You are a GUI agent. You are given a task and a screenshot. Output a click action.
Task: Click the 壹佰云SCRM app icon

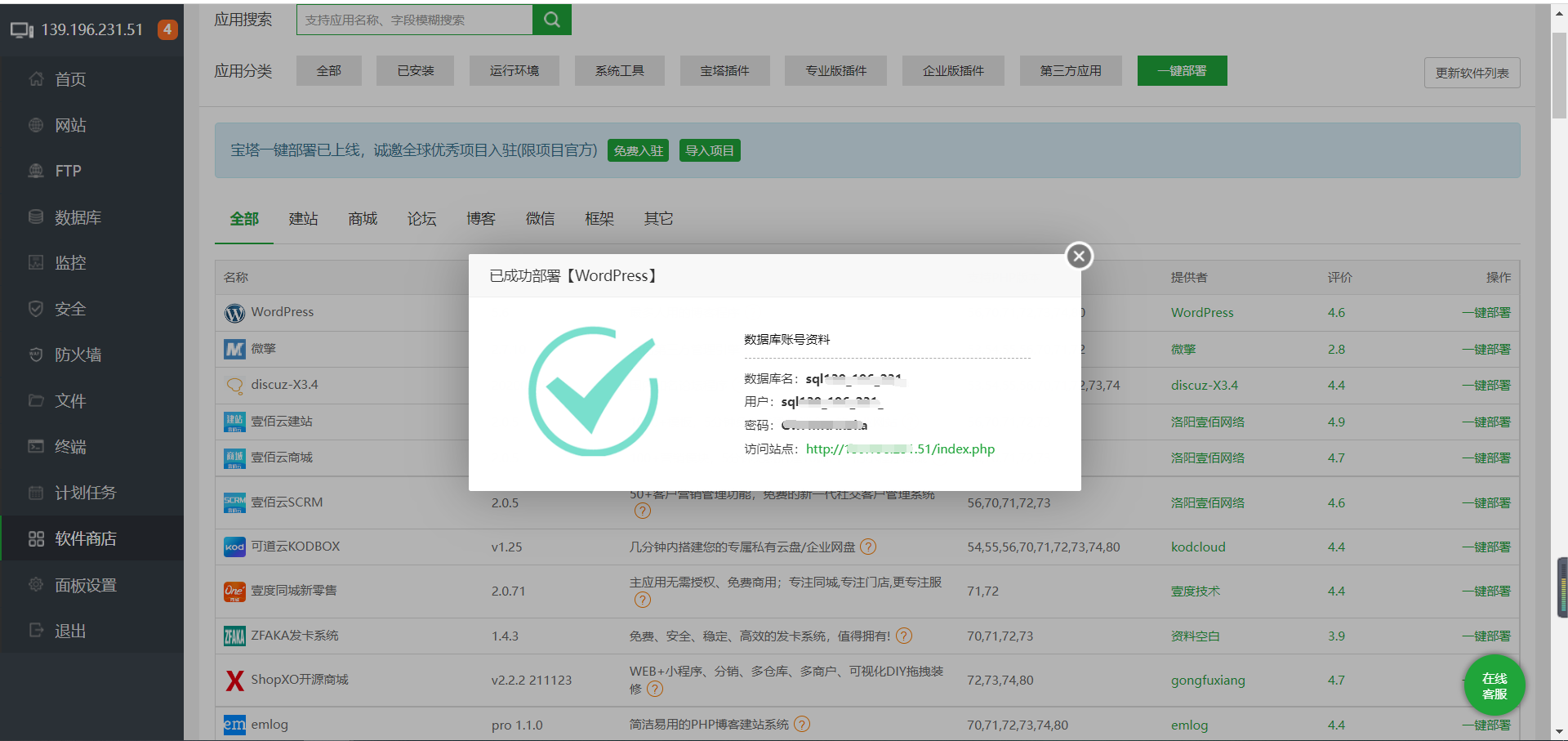234,502
